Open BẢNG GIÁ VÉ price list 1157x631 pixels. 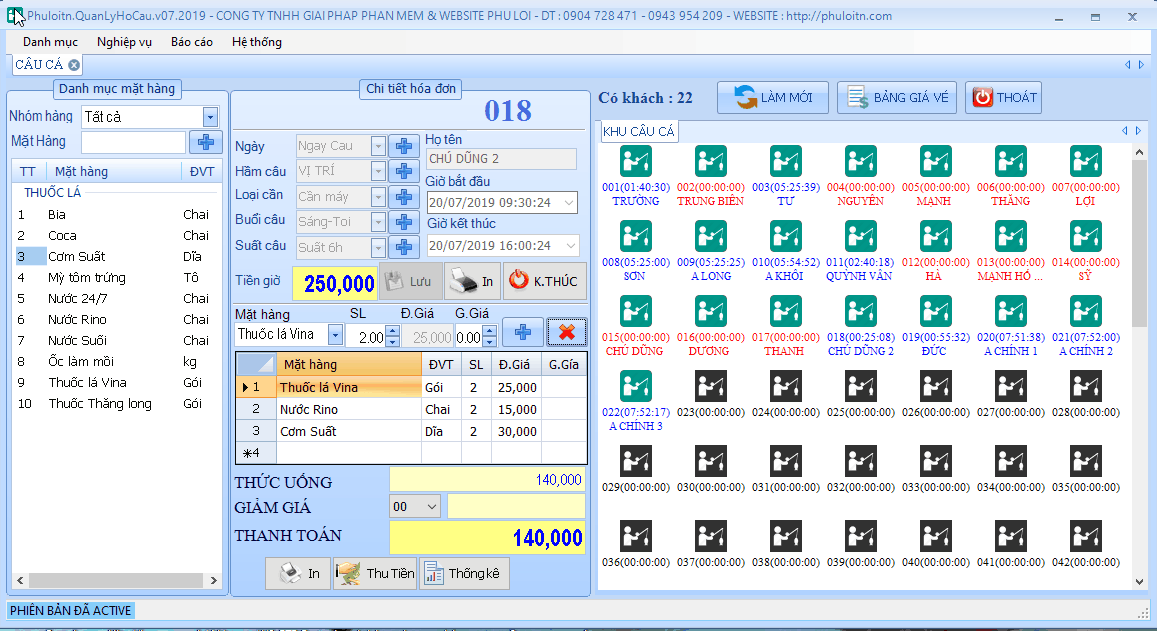(x=897, y=97)
